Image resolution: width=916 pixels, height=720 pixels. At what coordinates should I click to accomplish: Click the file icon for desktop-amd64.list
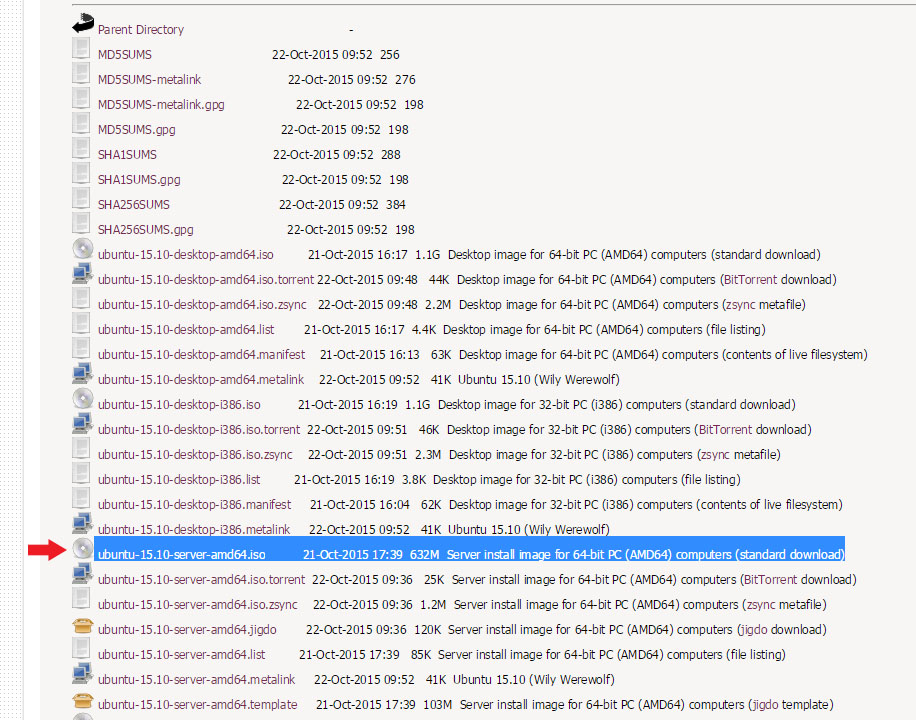tap(81, 324)
